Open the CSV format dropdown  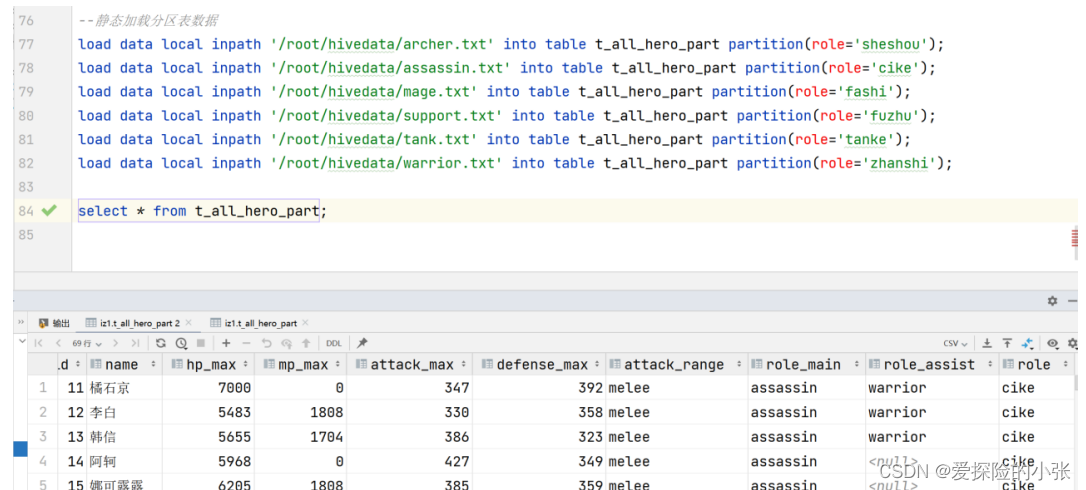[x=955, y=343]
